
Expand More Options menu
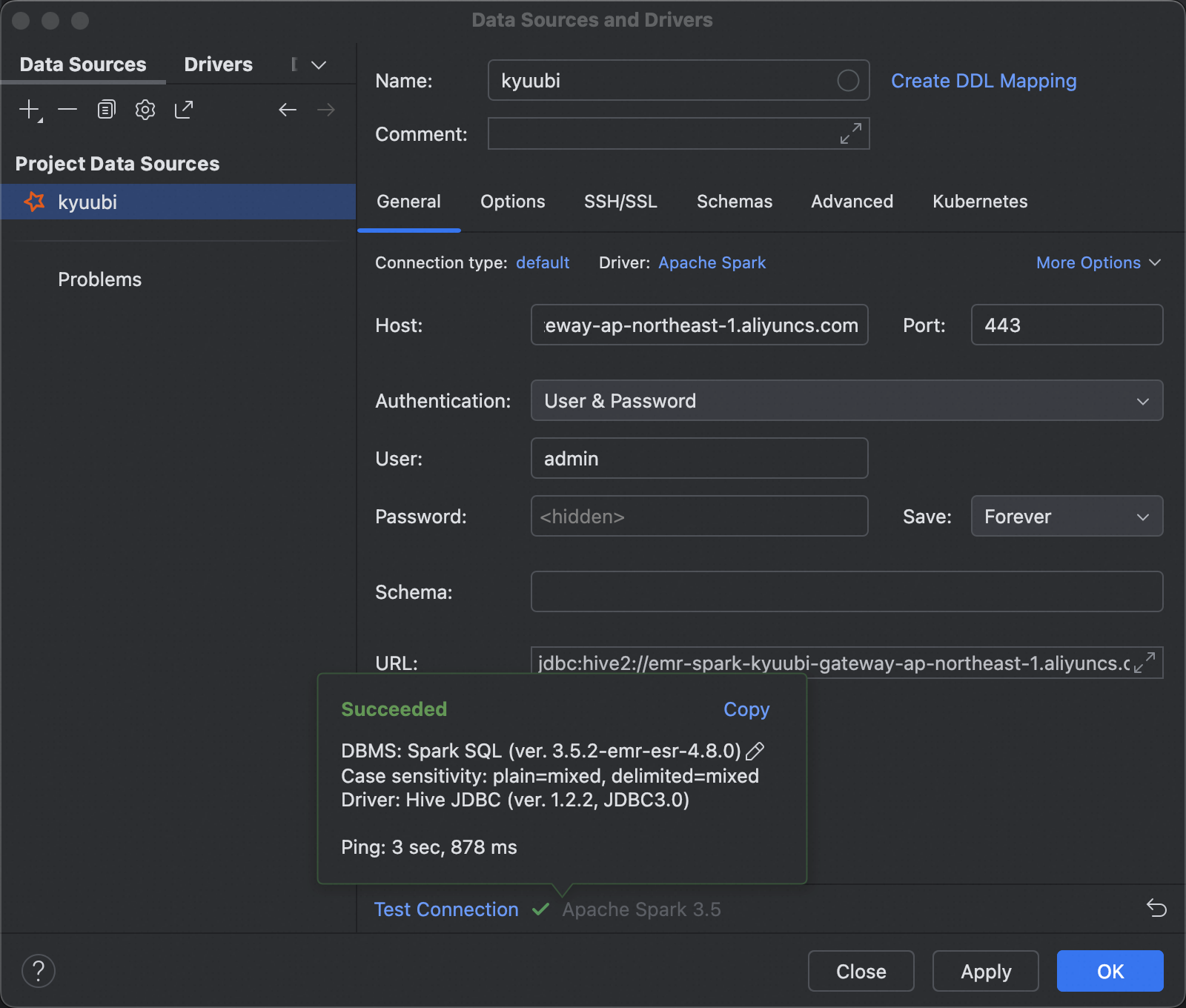tap(1099, 263)
